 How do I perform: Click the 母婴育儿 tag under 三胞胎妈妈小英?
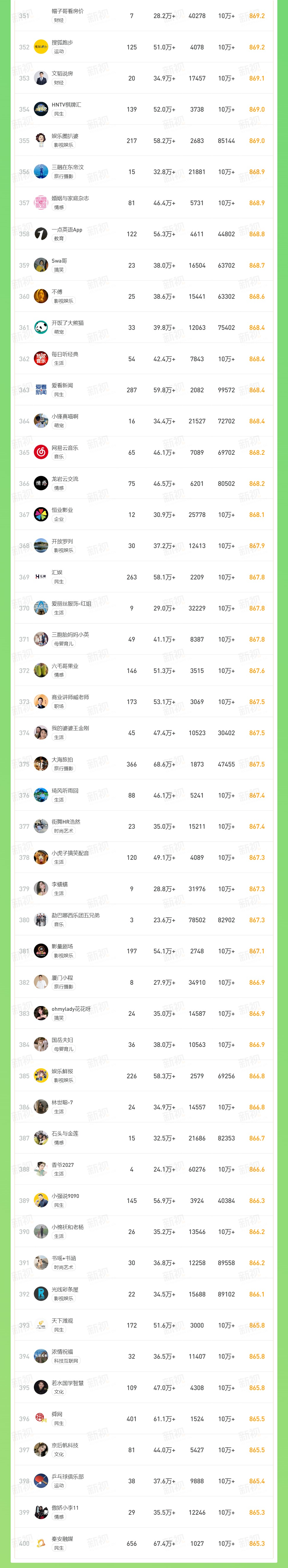pyautogui.click(x=63, y=644)
